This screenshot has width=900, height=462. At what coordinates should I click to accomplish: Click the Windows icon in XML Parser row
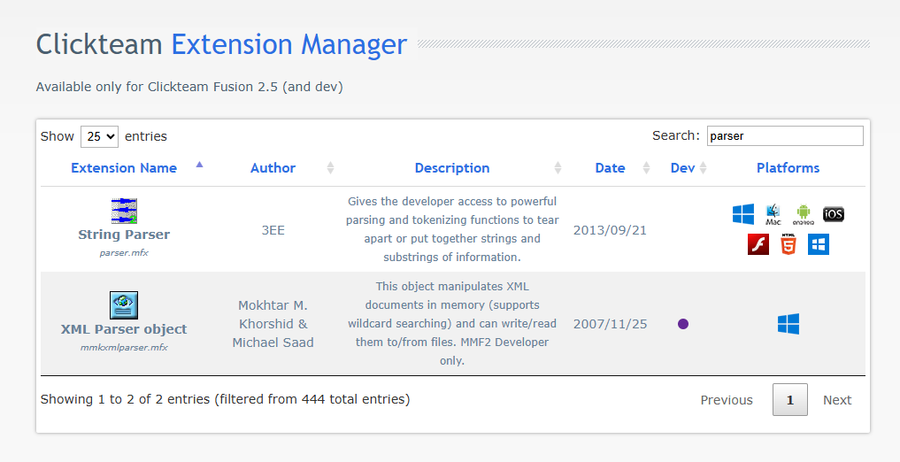click(788, 324)
